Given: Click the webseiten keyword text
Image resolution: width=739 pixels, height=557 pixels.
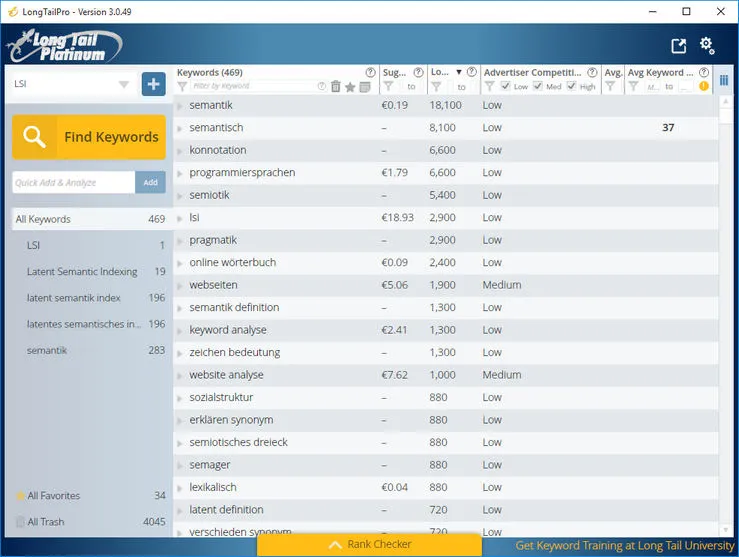Looking at the screenshot, I should click(x=213, y=285).
